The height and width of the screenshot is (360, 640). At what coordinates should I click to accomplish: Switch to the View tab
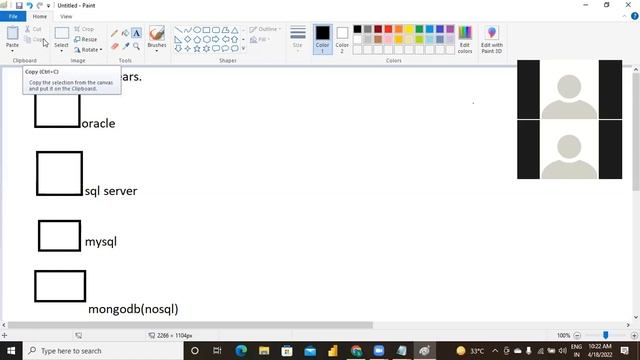coord(66,16)
